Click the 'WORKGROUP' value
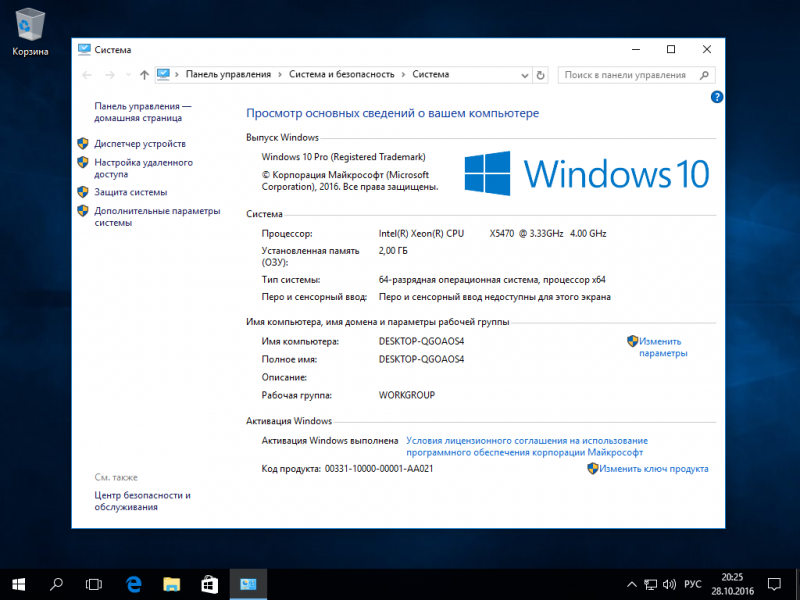 click(407, 395)
